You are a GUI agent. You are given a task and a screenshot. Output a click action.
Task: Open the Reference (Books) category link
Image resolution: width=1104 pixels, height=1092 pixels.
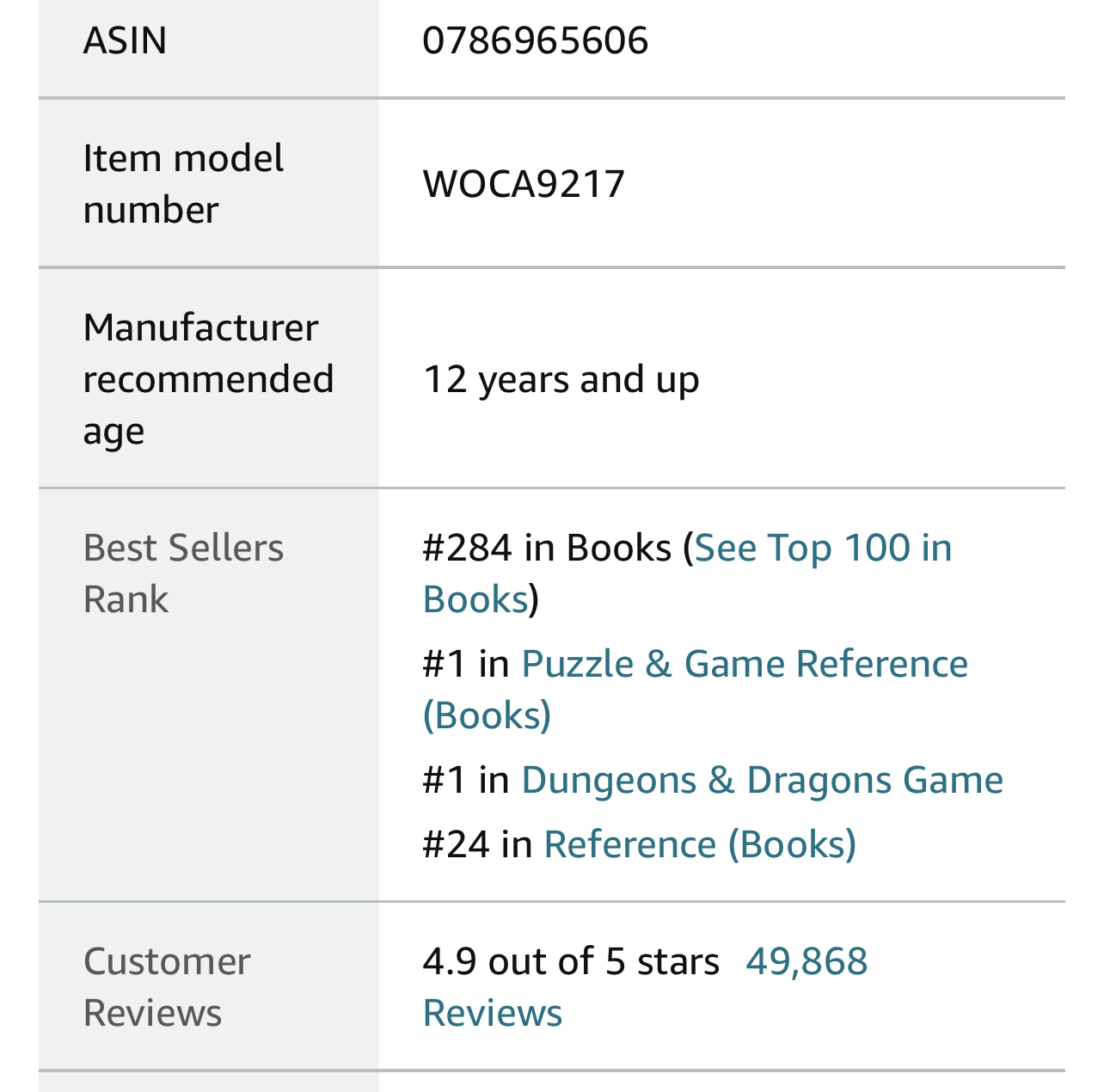(700, 844)
